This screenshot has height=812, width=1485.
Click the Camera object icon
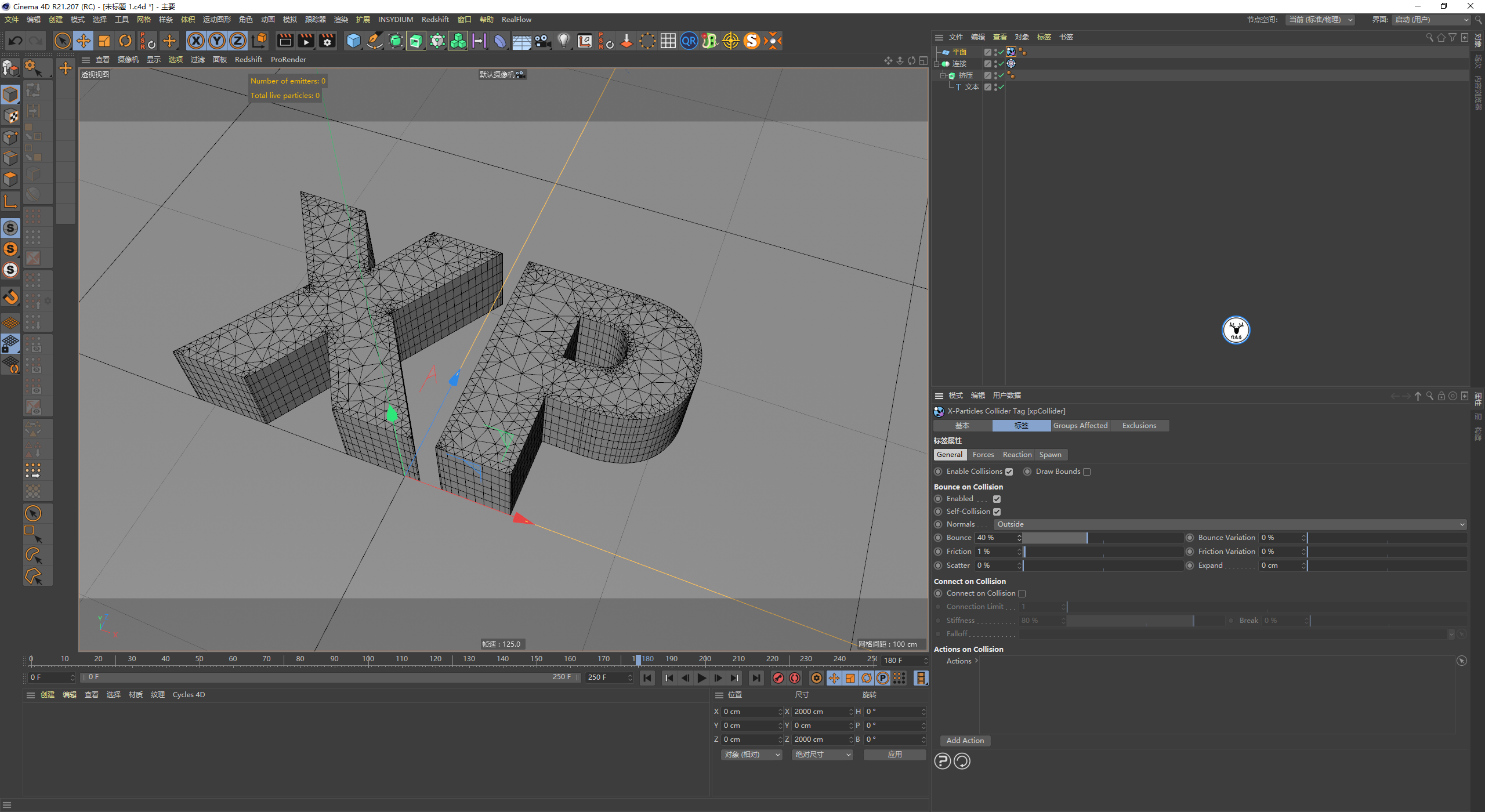pyautogui.click(x=542, y=41)
